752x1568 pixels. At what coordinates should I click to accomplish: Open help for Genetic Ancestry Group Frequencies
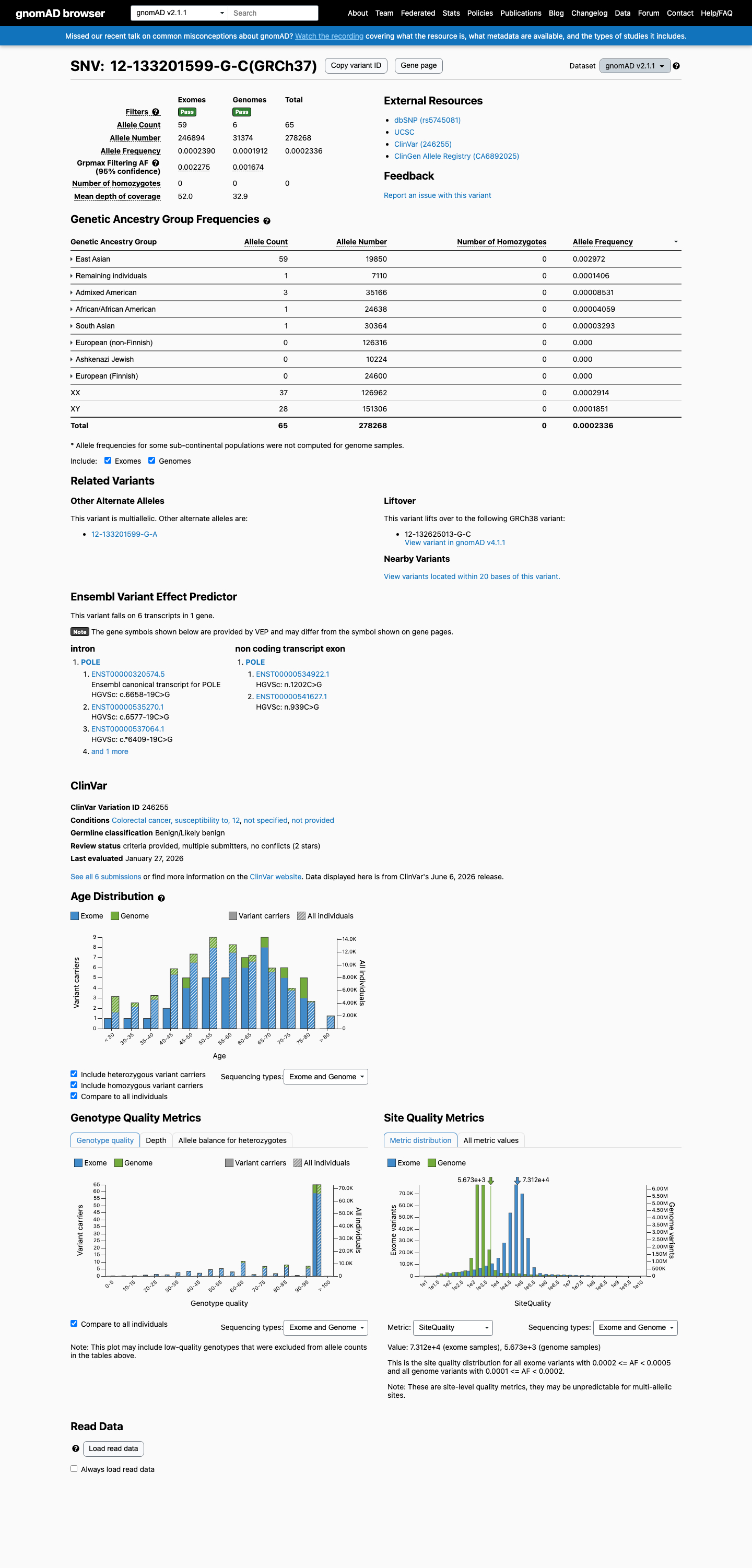[x=267, y=221]
